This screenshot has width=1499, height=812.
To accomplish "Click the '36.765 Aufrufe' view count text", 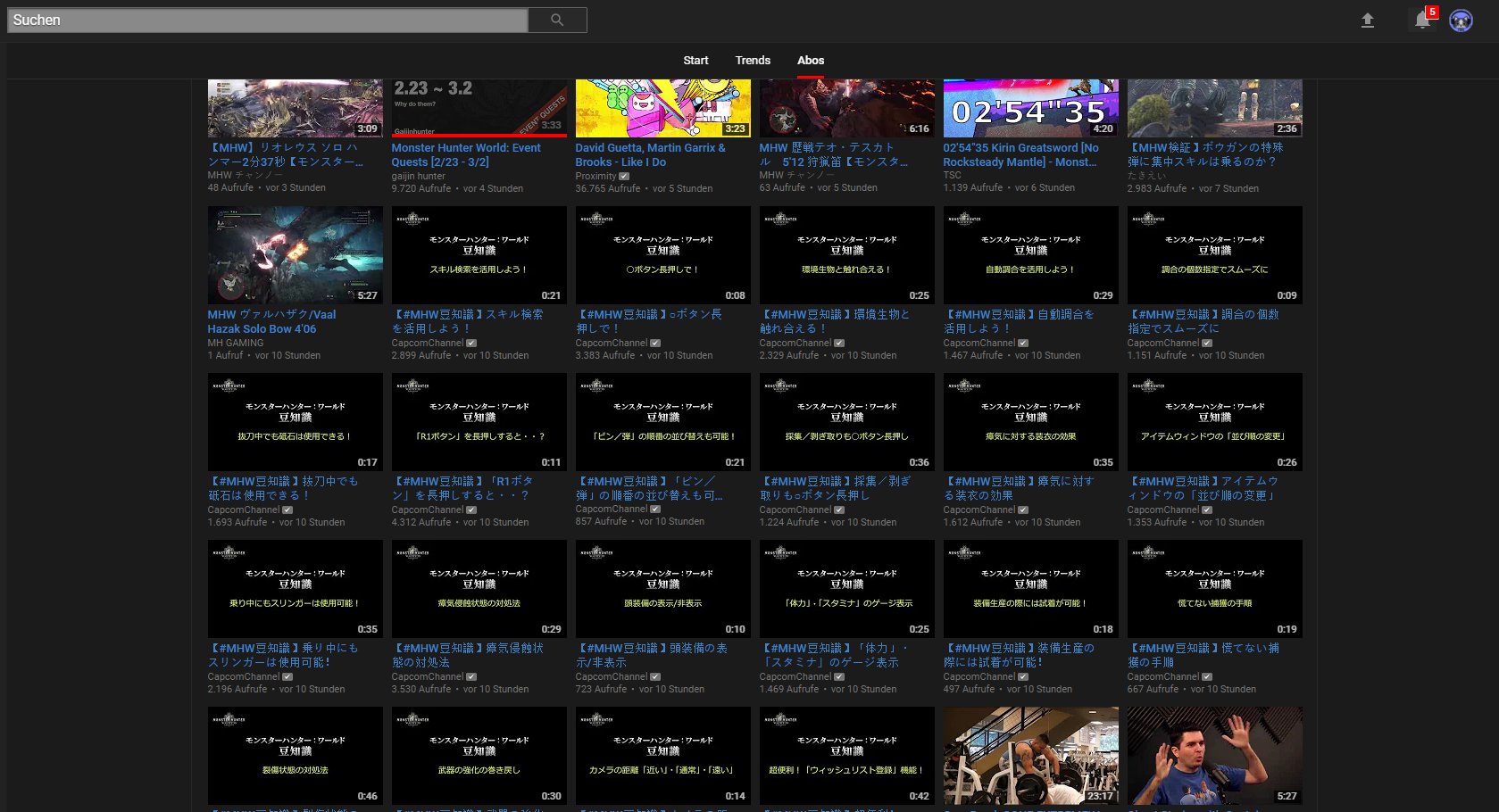I will click(608, 188).
